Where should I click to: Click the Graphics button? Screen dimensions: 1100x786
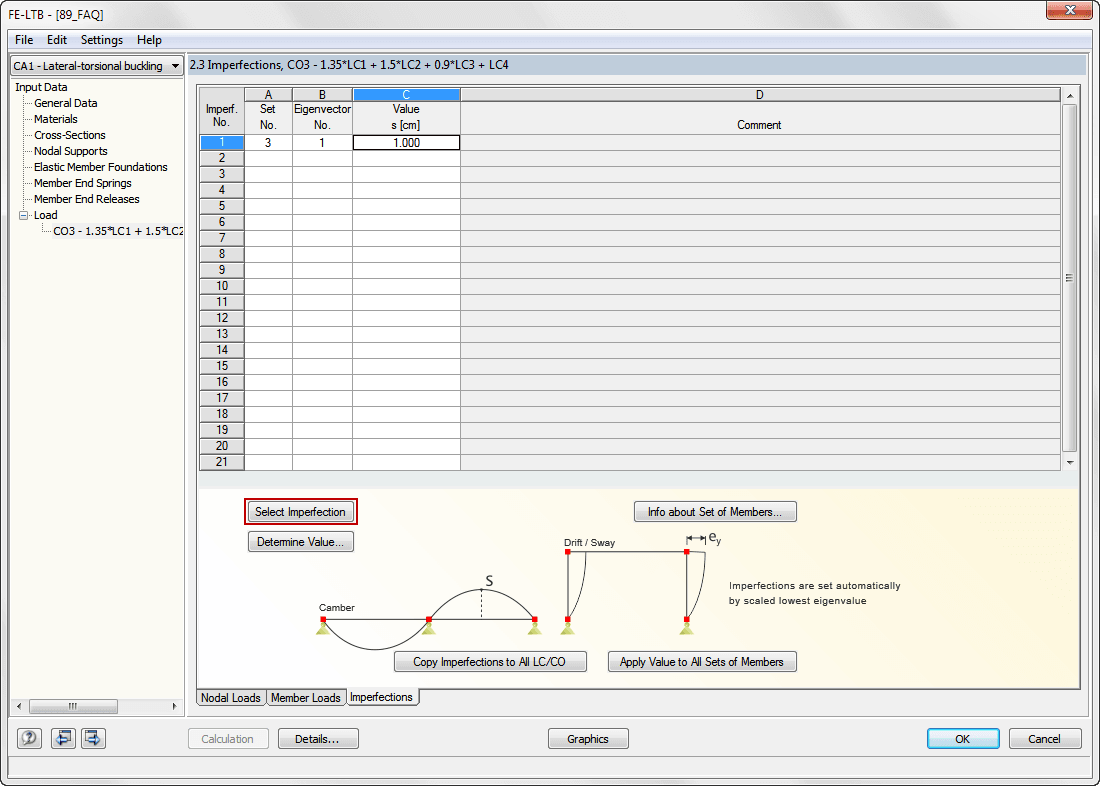click(x=588, y=738)
